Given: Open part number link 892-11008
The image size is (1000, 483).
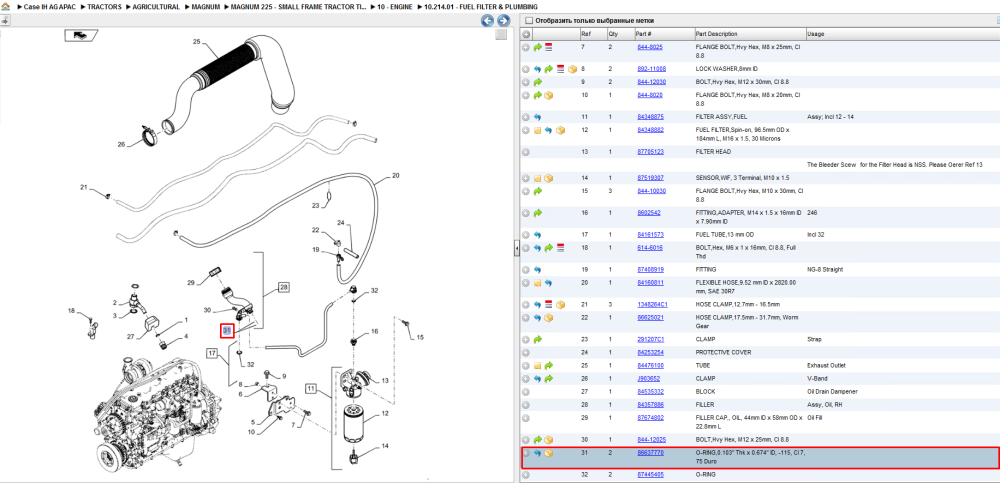Looking at the screenshot, I should pyautogui.click(x=652, y=68).
